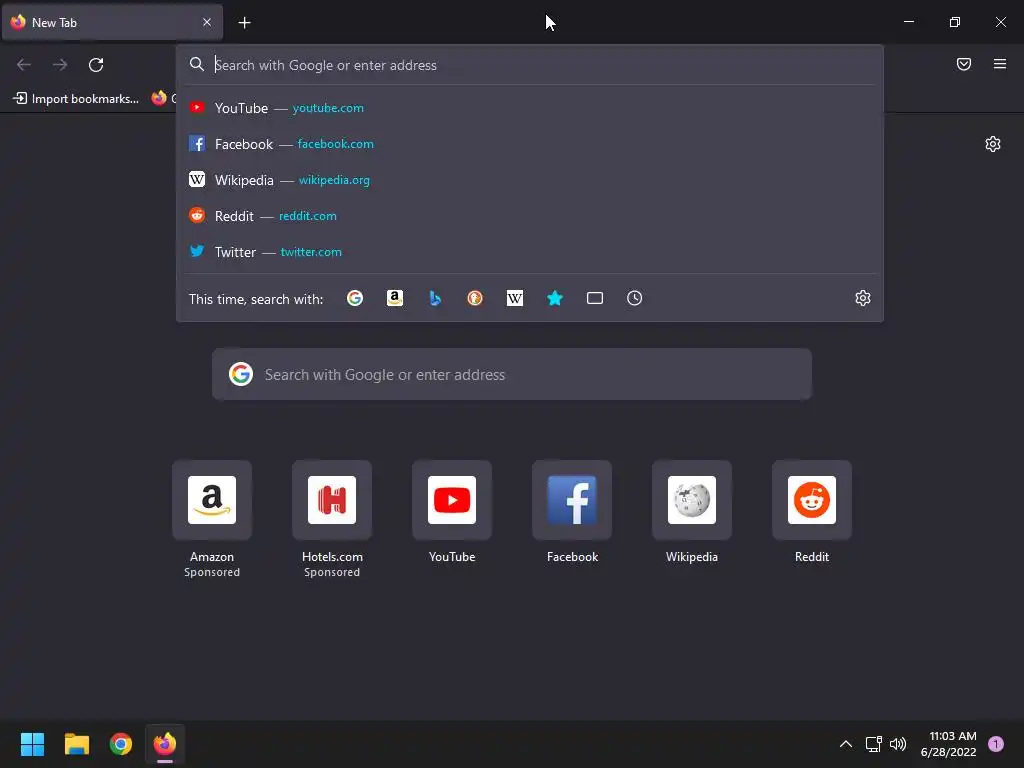
Task: Search bookmarks using the star icon
Action: [x=554, y=298]
